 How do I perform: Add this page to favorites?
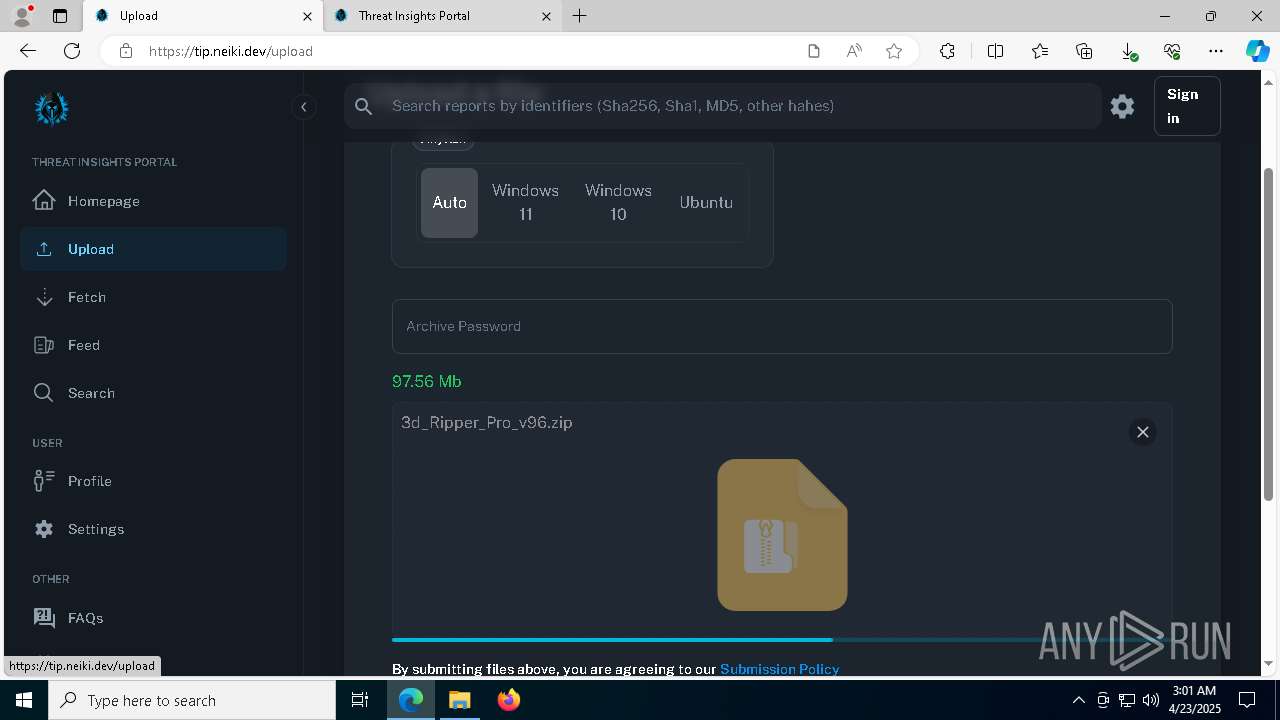point(894,51)
